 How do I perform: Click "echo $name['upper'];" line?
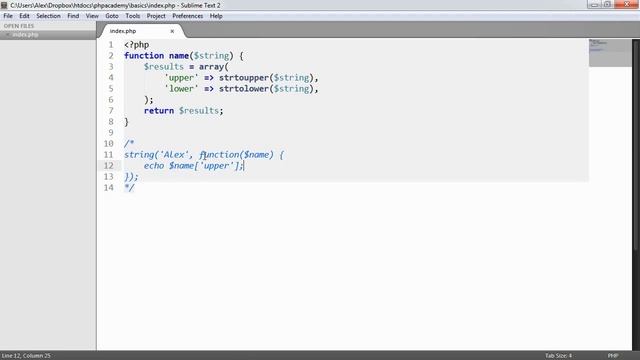[x=193, y=166]
